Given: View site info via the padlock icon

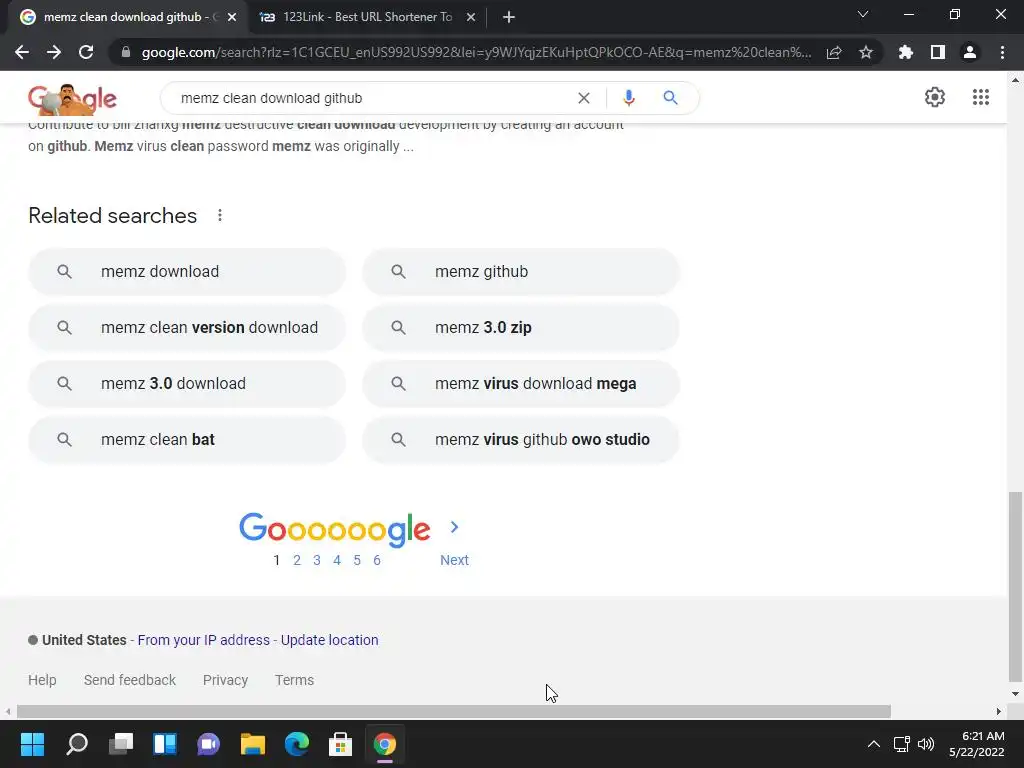Looking at the screenshot, I should (x=126, y=52).
